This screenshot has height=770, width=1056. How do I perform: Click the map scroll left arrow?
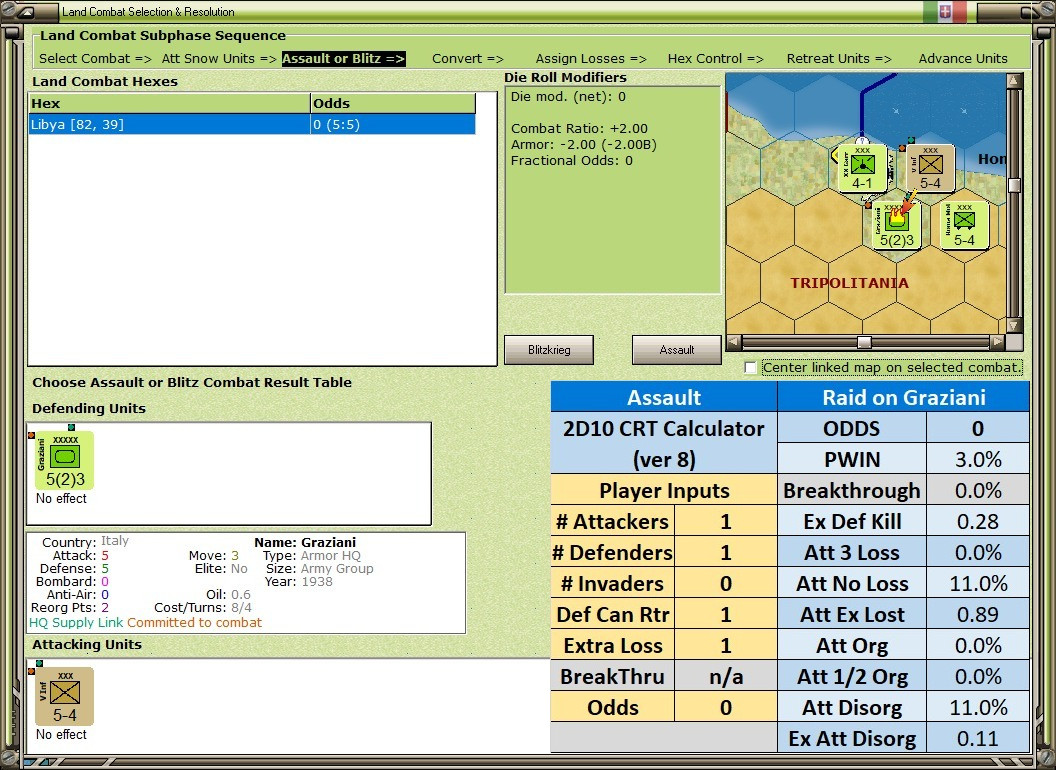pyautogui.click(x=734, y=342)
